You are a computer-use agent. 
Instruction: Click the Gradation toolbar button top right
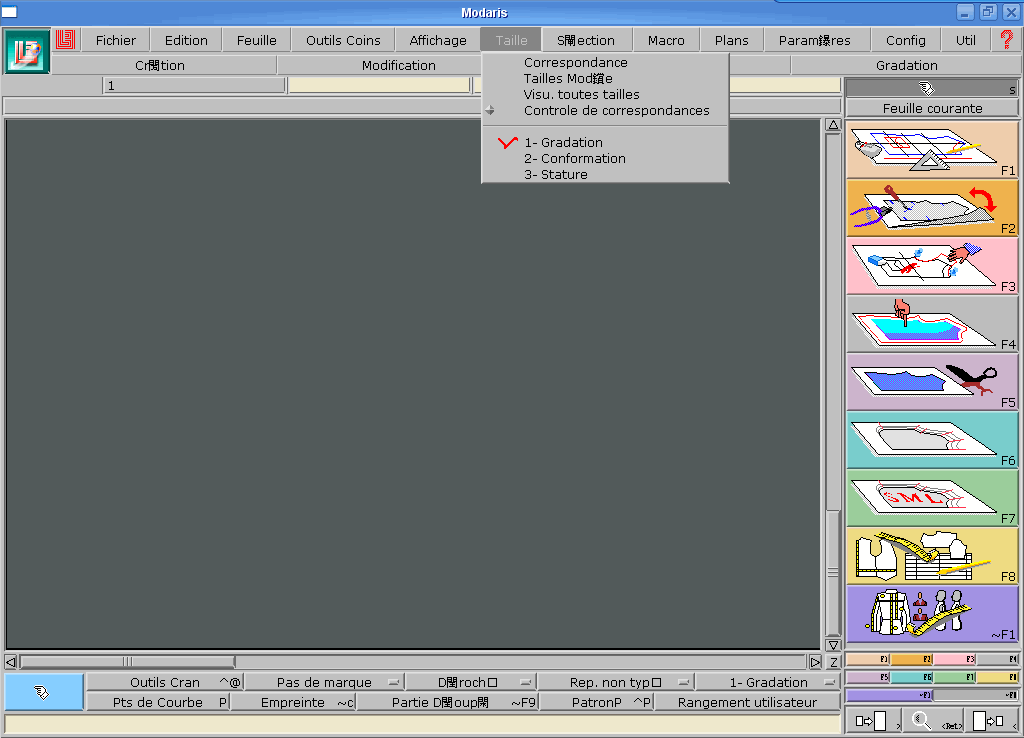(x=906, y=65)
